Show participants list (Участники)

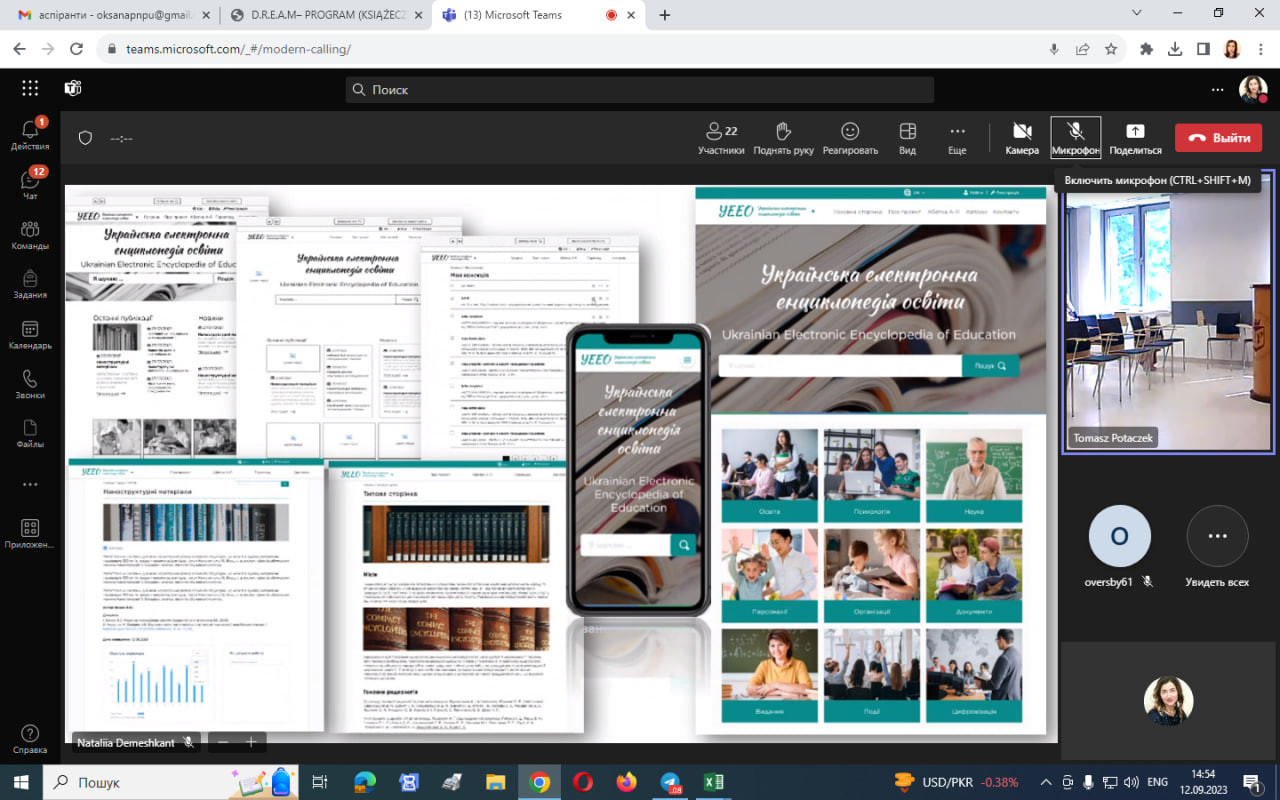coord(721,138)
